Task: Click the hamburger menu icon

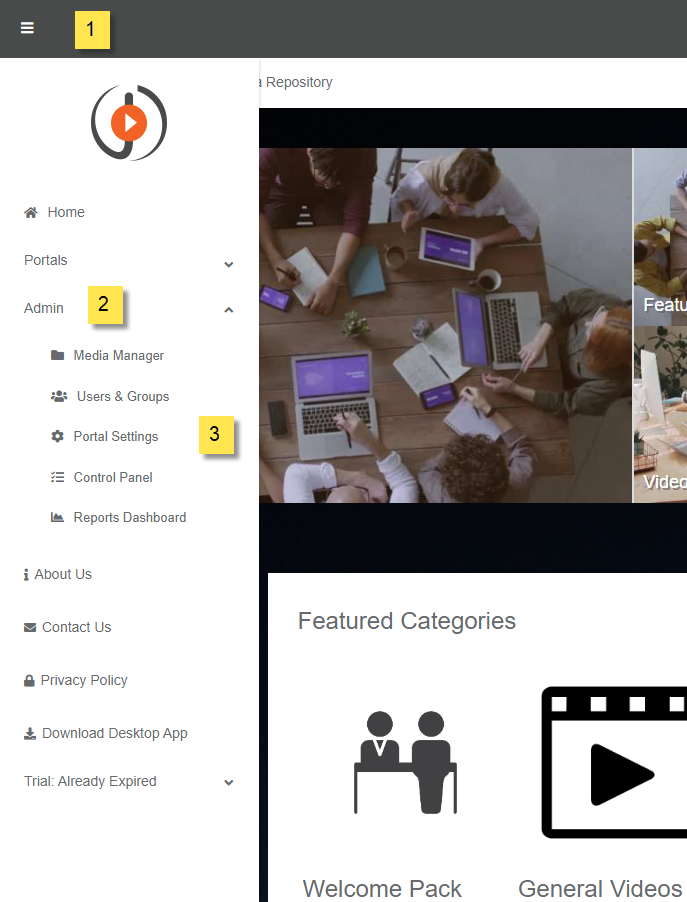Action: point(27,29)
